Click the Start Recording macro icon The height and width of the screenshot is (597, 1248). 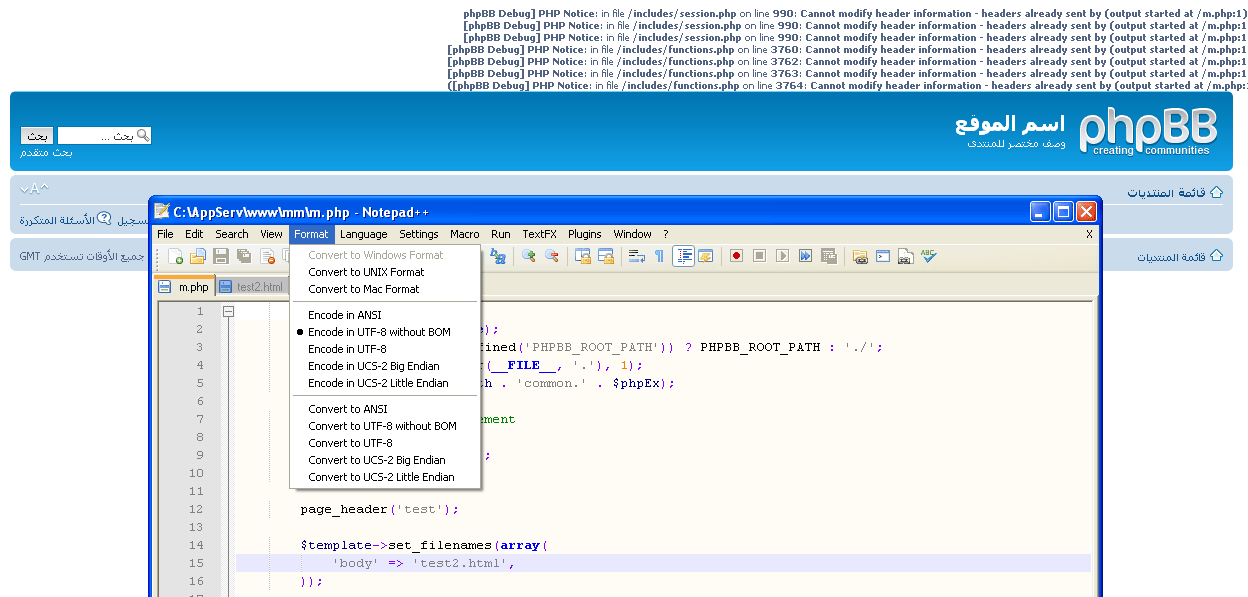737,257
